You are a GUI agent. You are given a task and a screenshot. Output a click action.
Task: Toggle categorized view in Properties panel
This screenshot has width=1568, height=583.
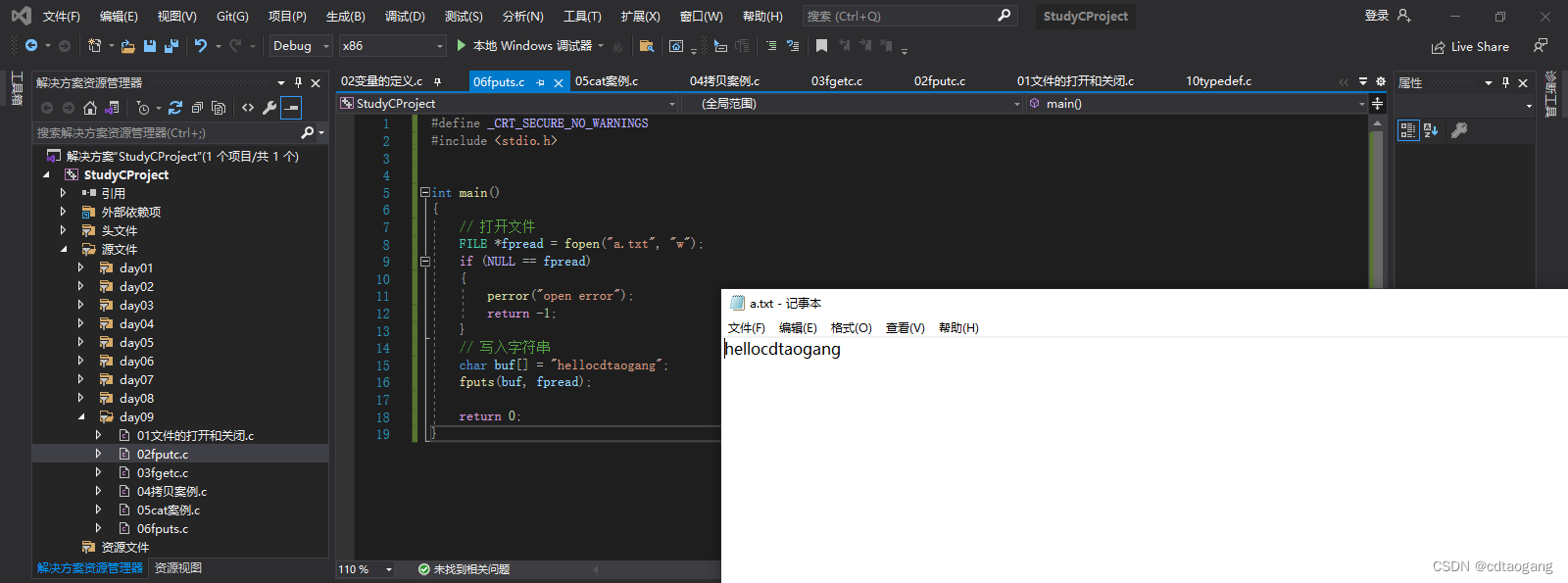1408,130
